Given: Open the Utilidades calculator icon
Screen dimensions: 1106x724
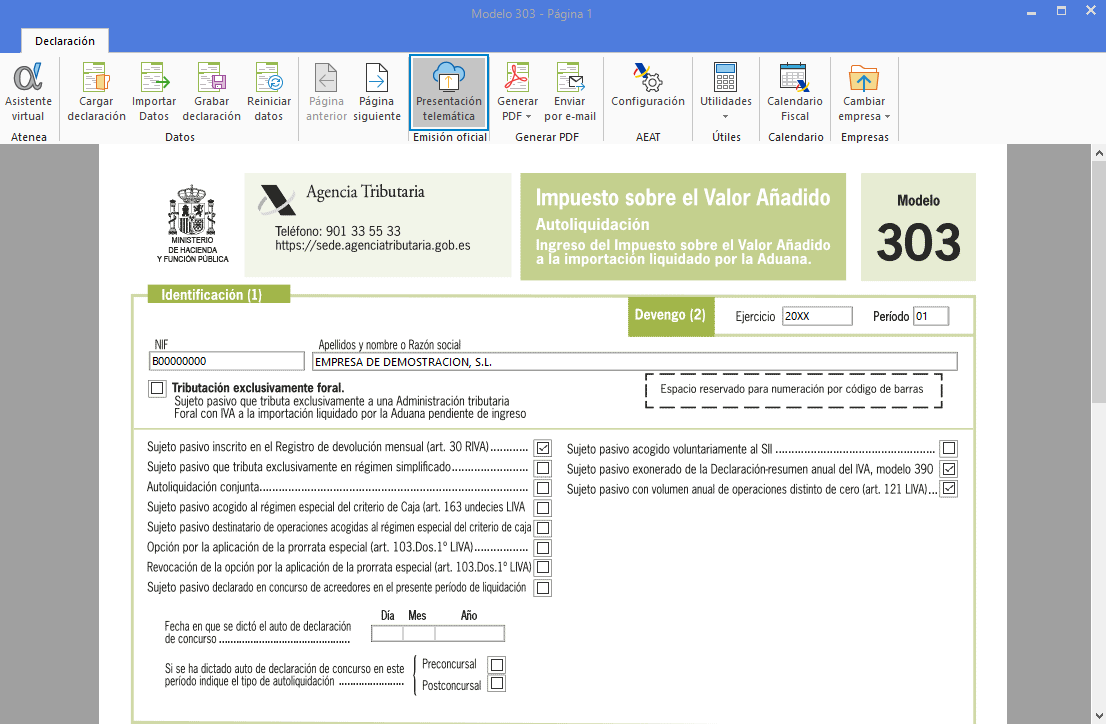Looking at the screenshot, I should [x=725, y=78].
